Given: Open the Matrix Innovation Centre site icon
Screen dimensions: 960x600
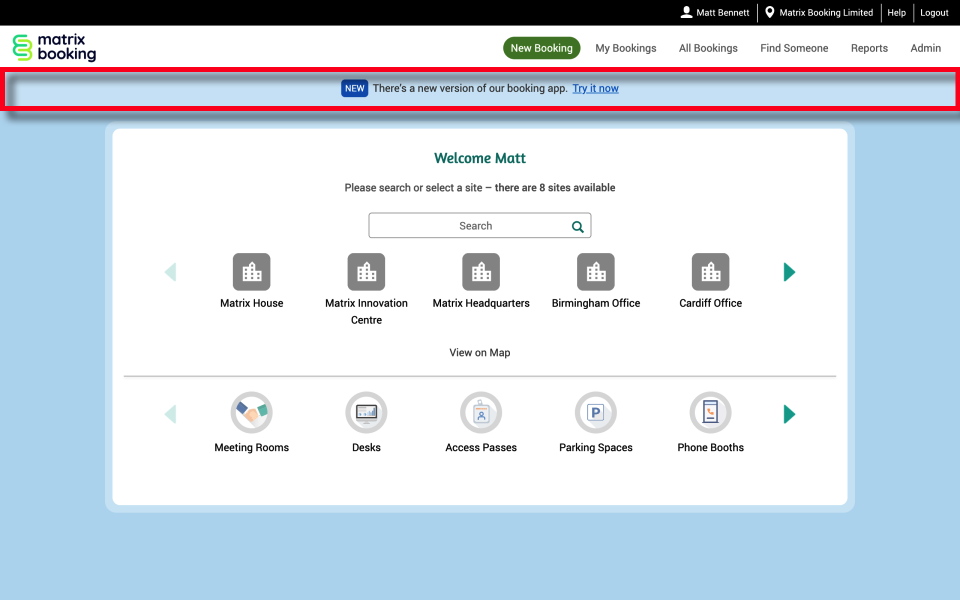Looking at the screenshot, I should [x=366, y=272].
